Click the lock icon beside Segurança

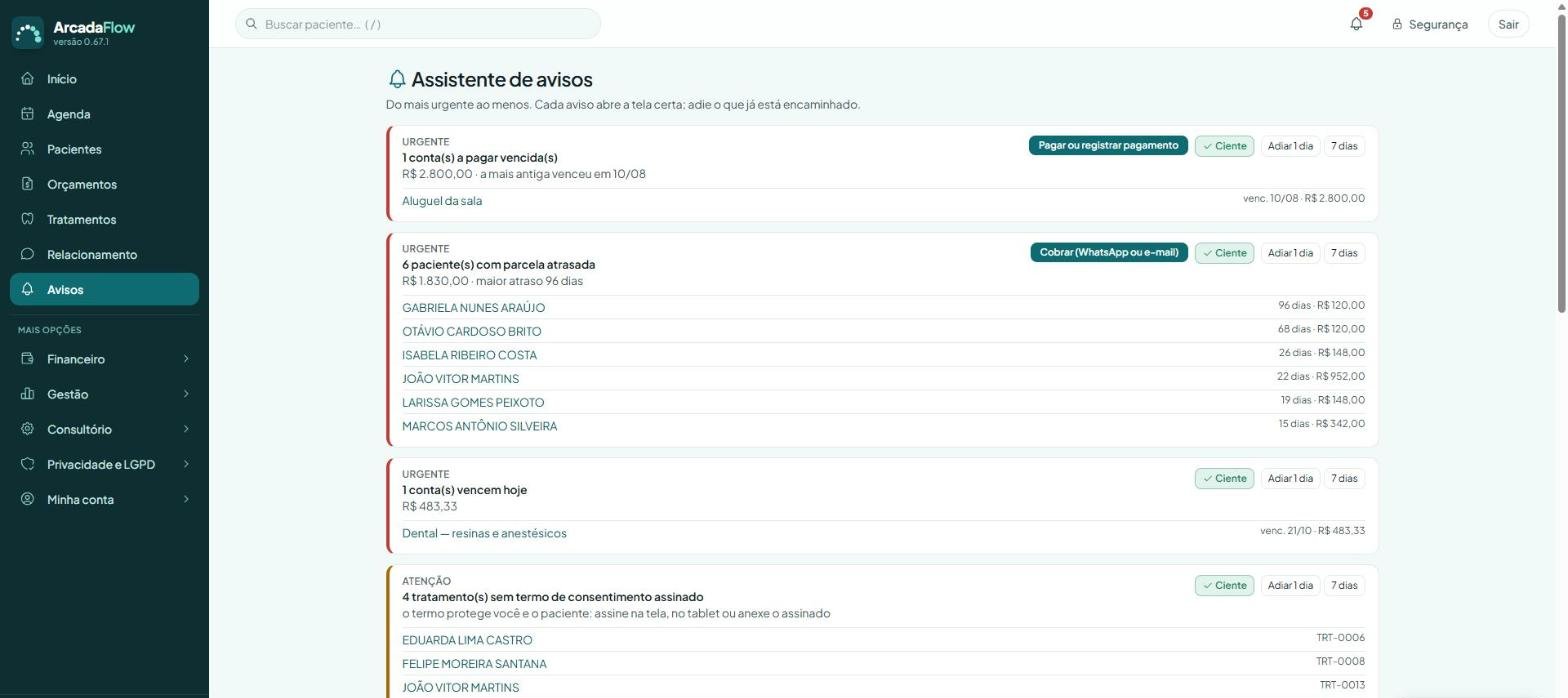[1397, 24]
